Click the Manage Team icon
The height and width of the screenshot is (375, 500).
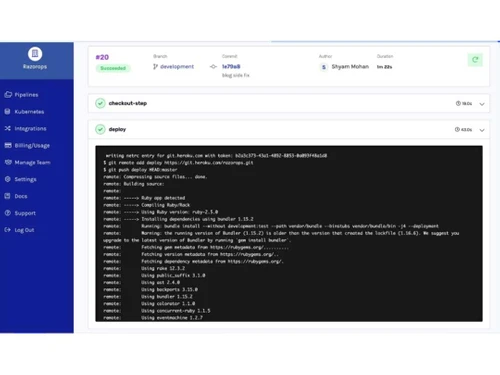coord(8,162)
